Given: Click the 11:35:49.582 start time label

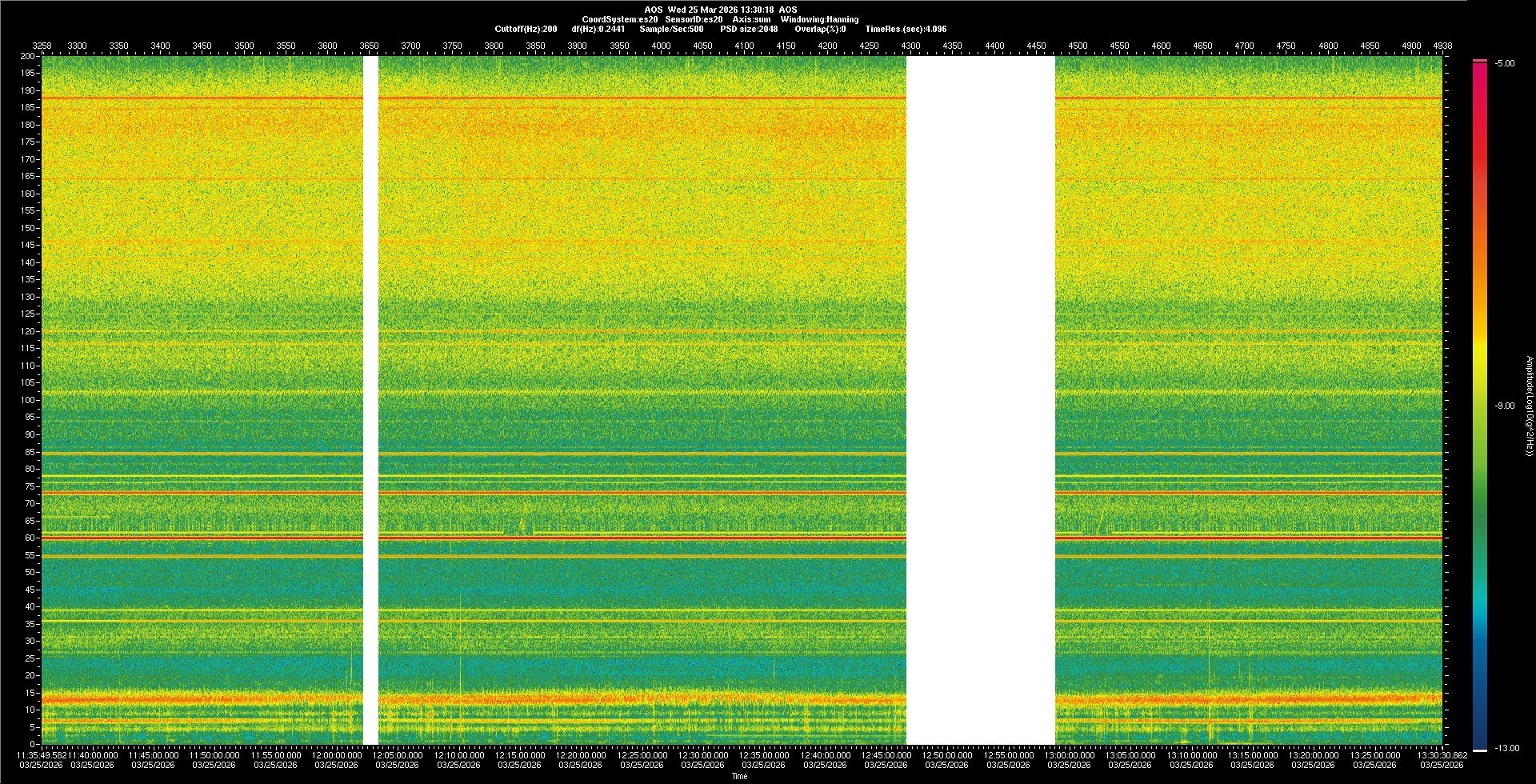Looking at the screenshot, I should (42, 754).
